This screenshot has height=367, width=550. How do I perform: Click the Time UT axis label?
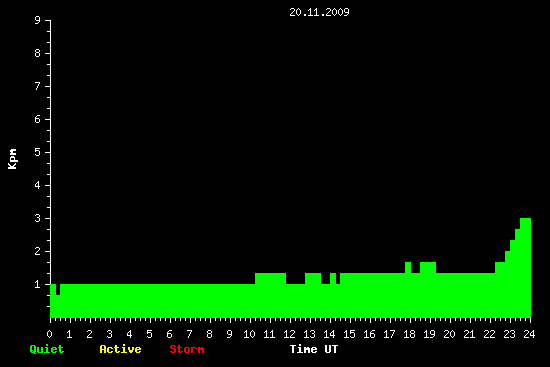tap(314, 349)
